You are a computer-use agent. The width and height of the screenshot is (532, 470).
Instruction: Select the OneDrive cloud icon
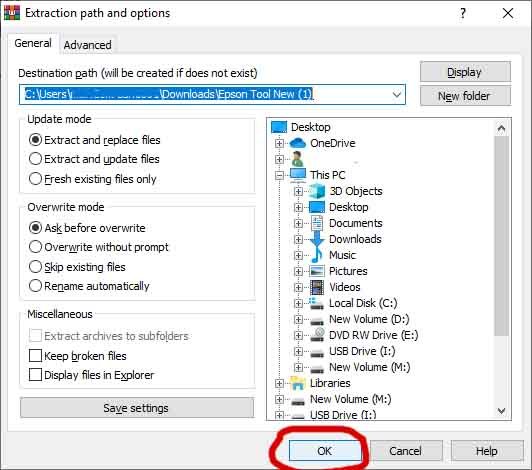coord(298,143)
